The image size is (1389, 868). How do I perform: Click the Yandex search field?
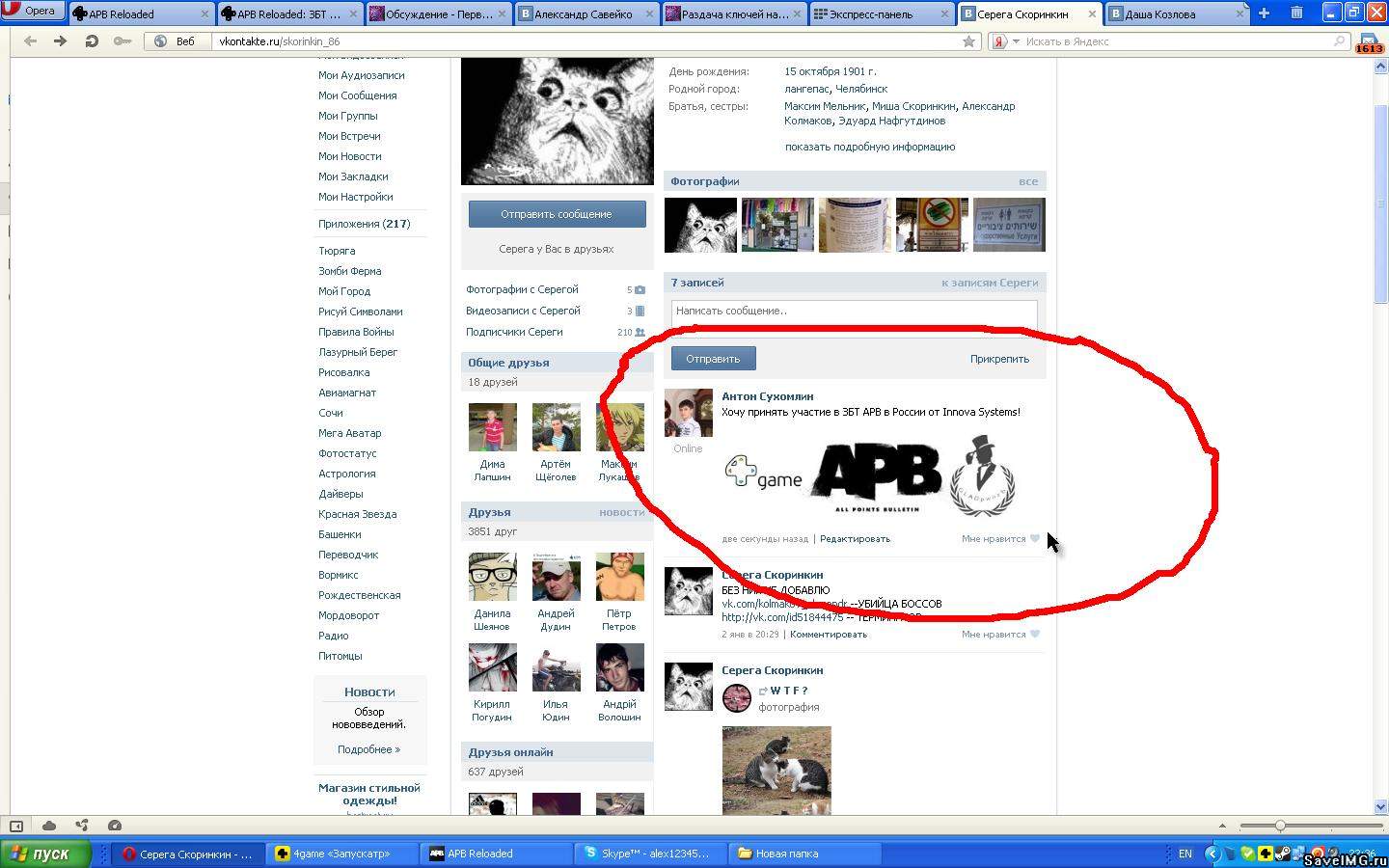[x=1176, y=41]
